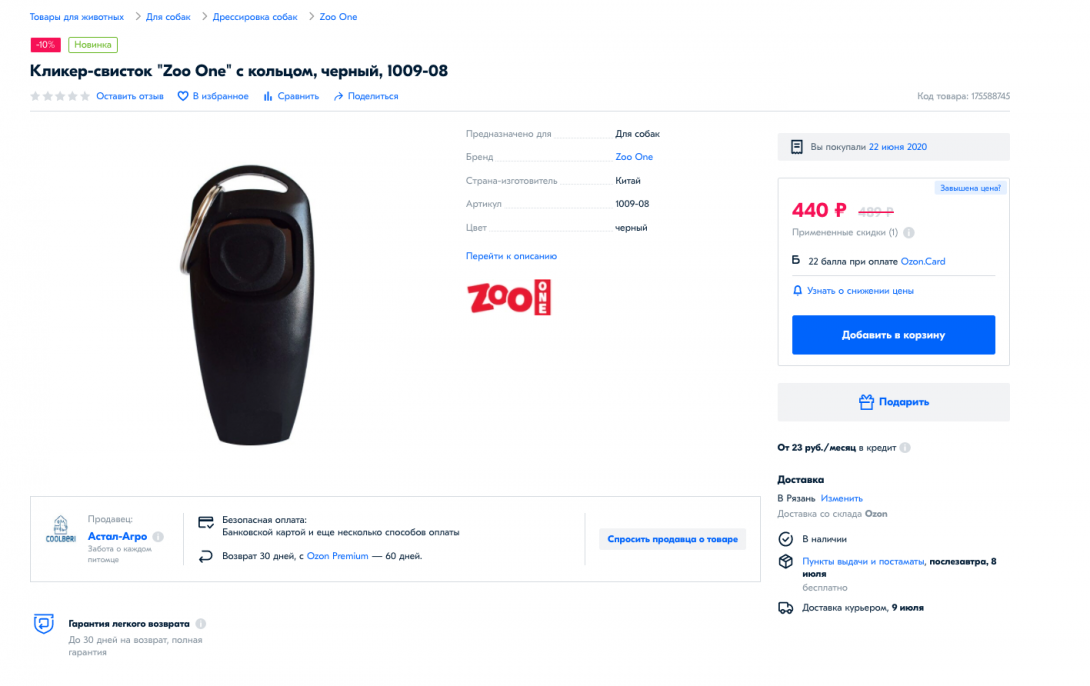Click the share arrow icon

click(339, 96)
